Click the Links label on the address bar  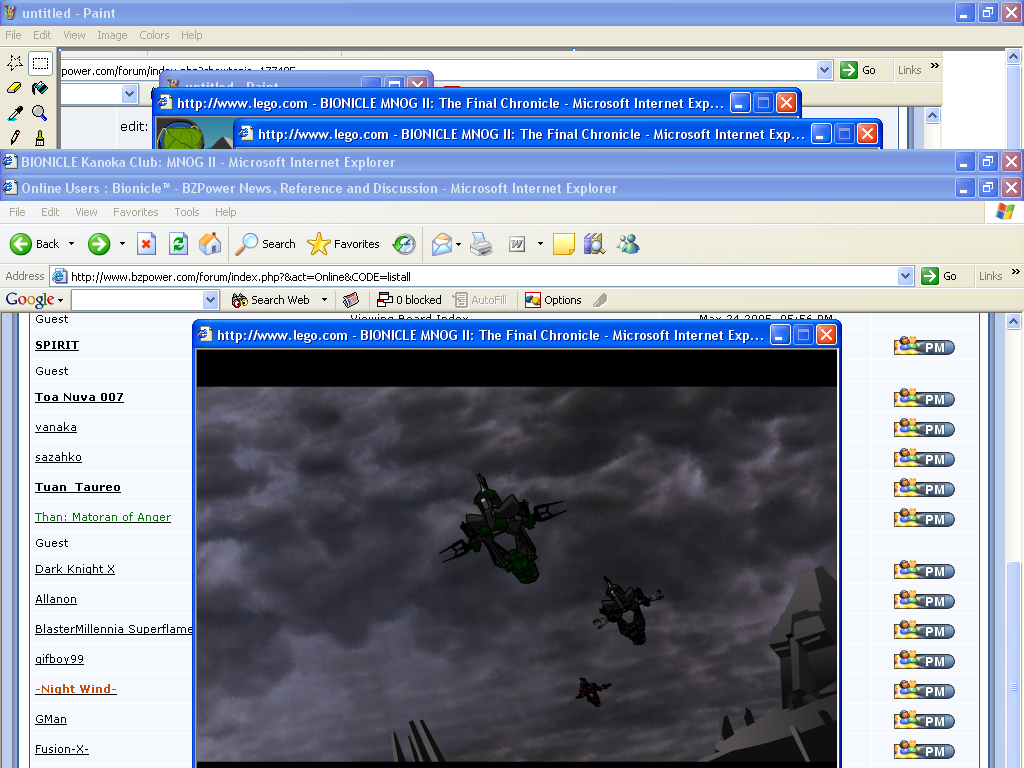coord(990,276)
